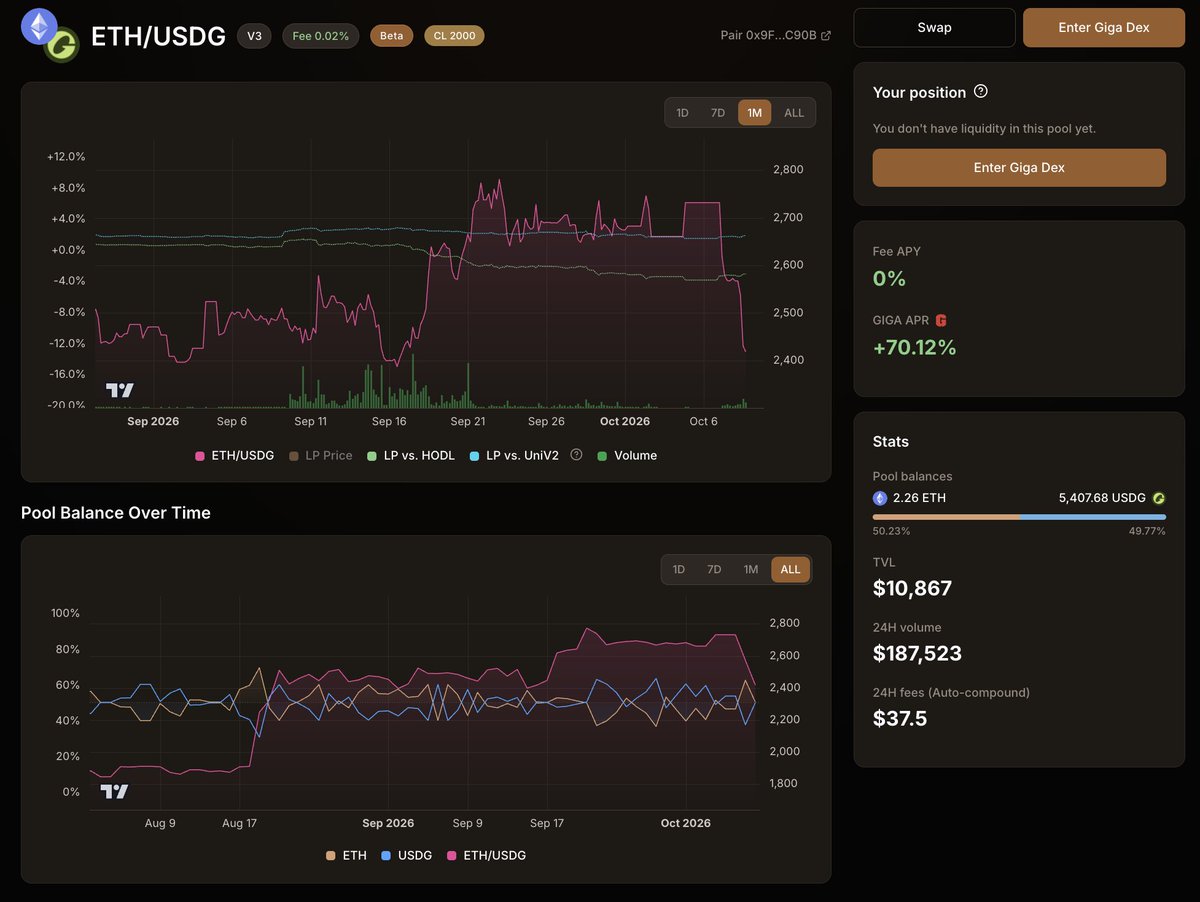Toggle the USDG series in pool balance legend
This screenshot has height=902, width=1200.
pos(406,855)
